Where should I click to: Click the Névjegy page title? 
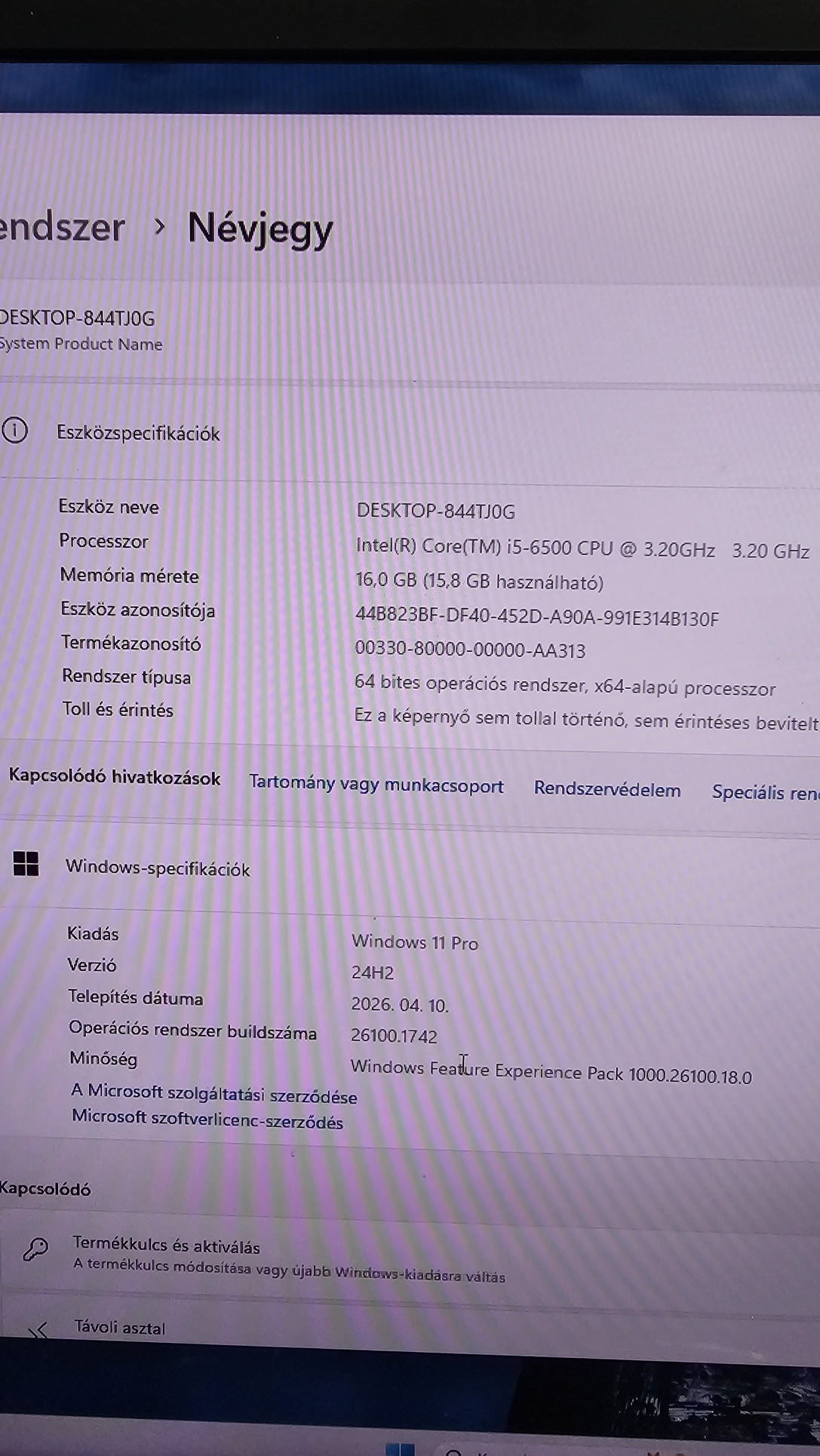260,229
